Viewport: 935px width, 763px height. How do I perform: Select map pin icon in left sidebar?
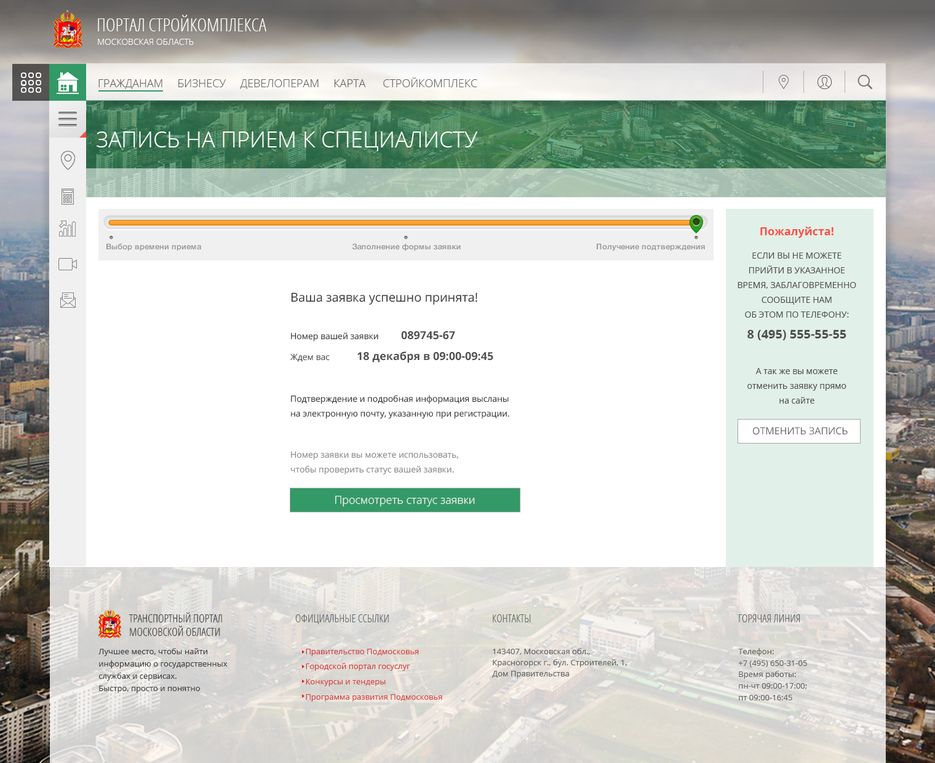coord(68,160)
